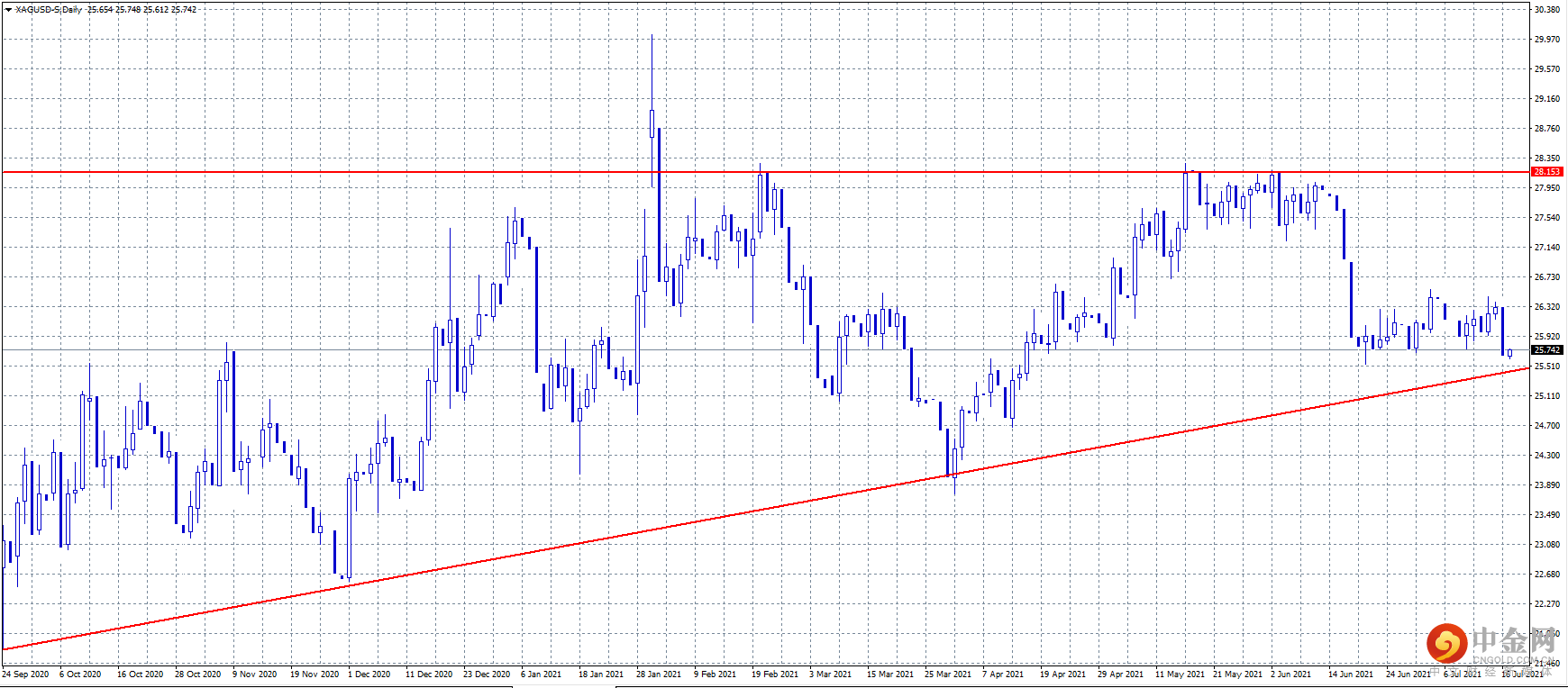Click the 19 Nov 2020 date label

click(x=315, y=674)
